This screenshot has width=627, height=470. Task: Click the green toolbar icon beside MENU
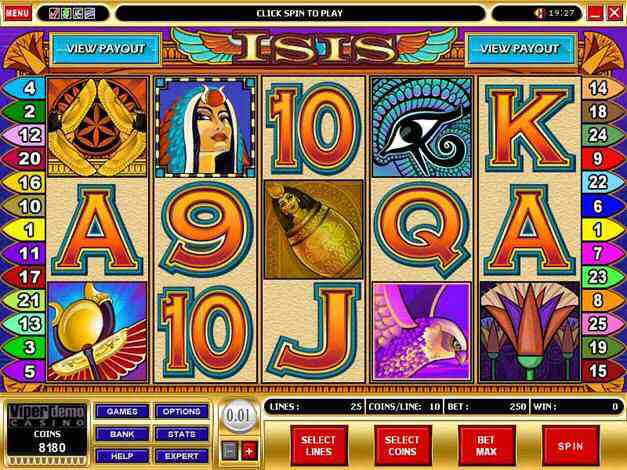coord(66,14)
